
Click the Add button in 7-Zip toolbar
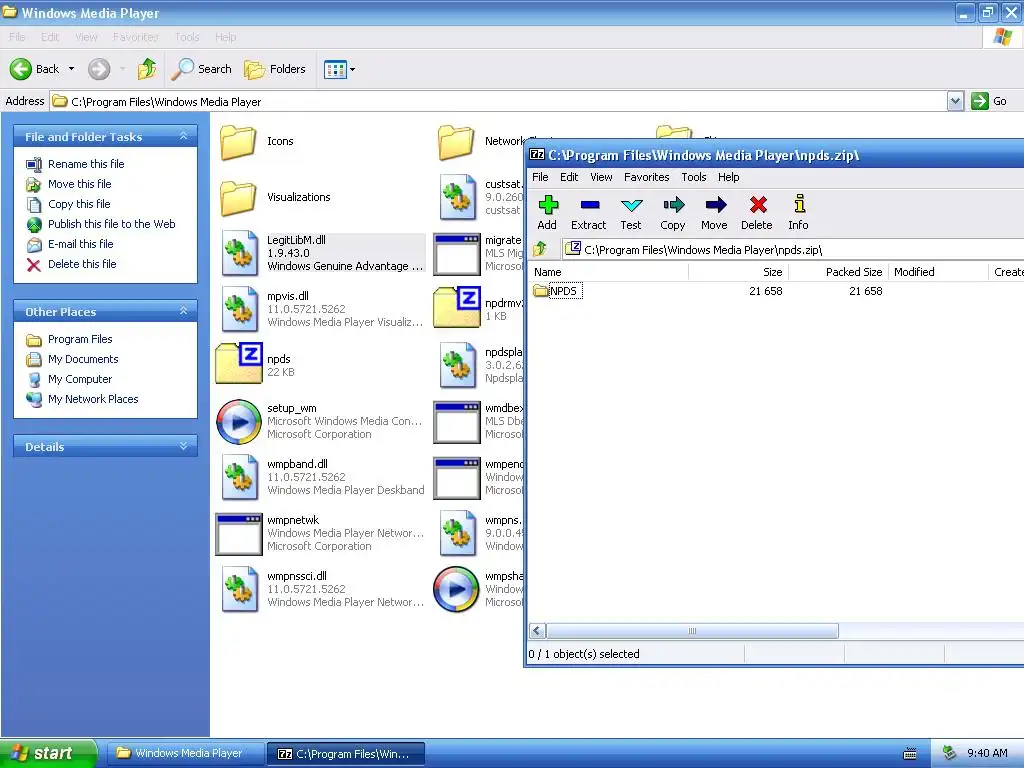pos(547,213)
